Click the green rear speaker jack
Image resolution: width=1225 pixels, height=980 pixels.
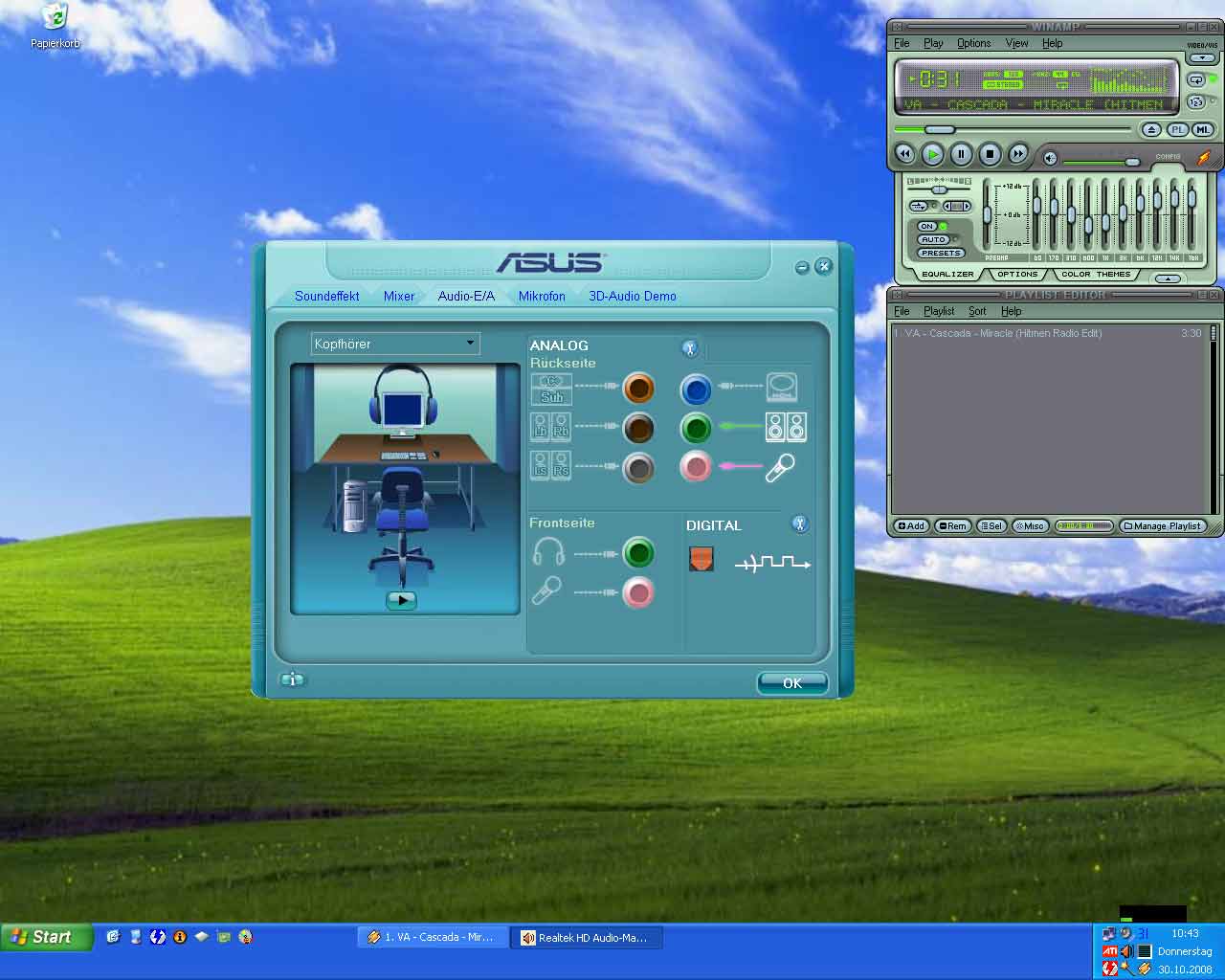point(696,428)
